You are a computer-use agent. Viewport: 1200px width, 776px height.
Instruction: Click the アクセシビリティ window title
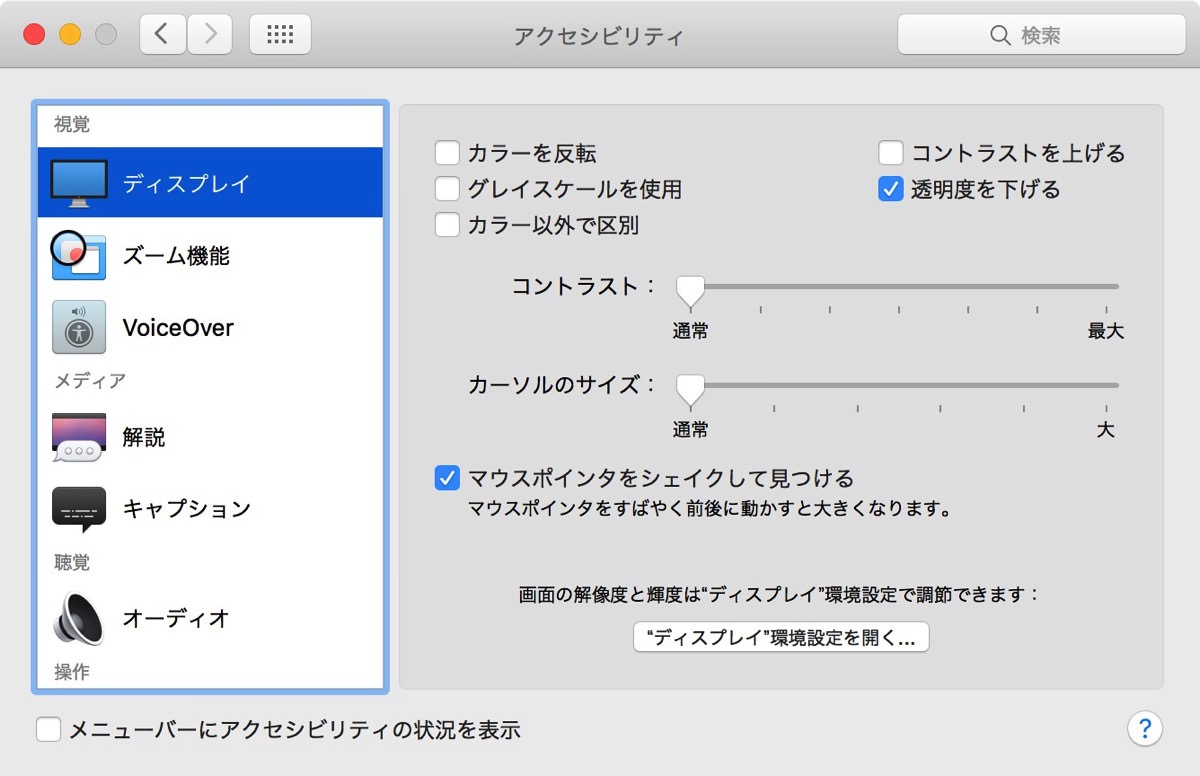coord(599,36)
